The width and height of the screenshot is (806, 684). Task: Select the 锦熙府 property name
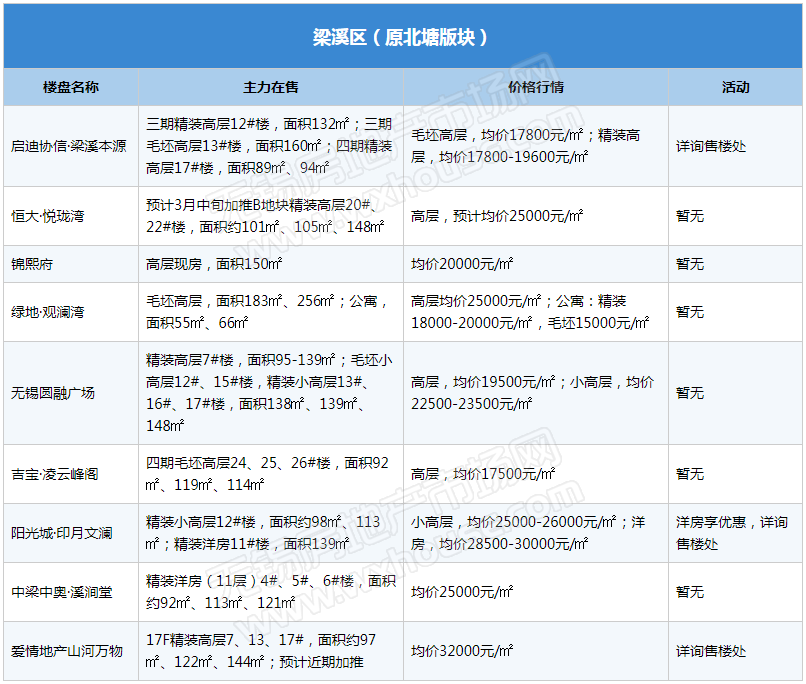32,264
